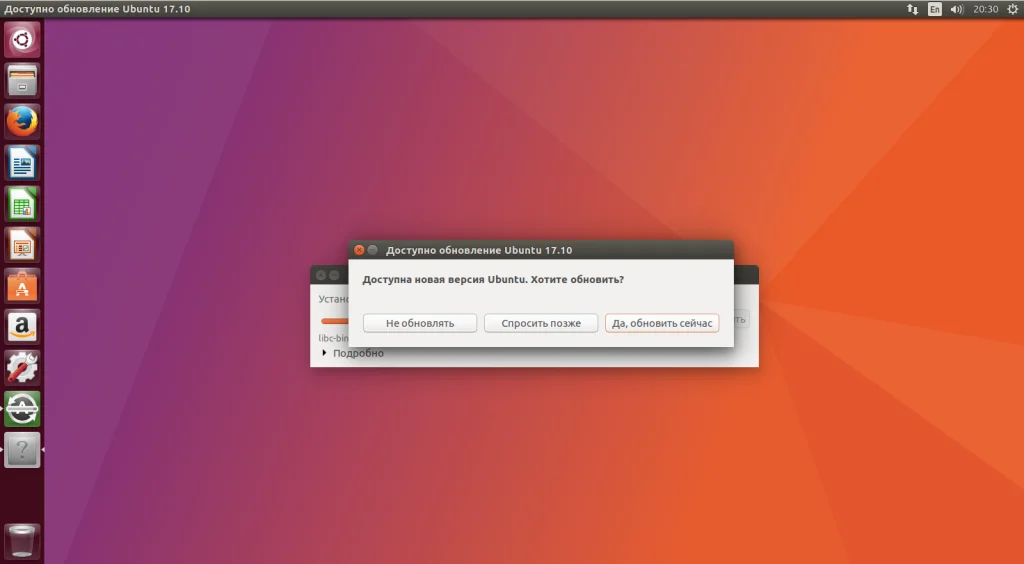The height and width of the screenshot is (564, 1024).
Task: Close the Ubuntu 17.10 upgrade dialog
Action: click(359, 250)
